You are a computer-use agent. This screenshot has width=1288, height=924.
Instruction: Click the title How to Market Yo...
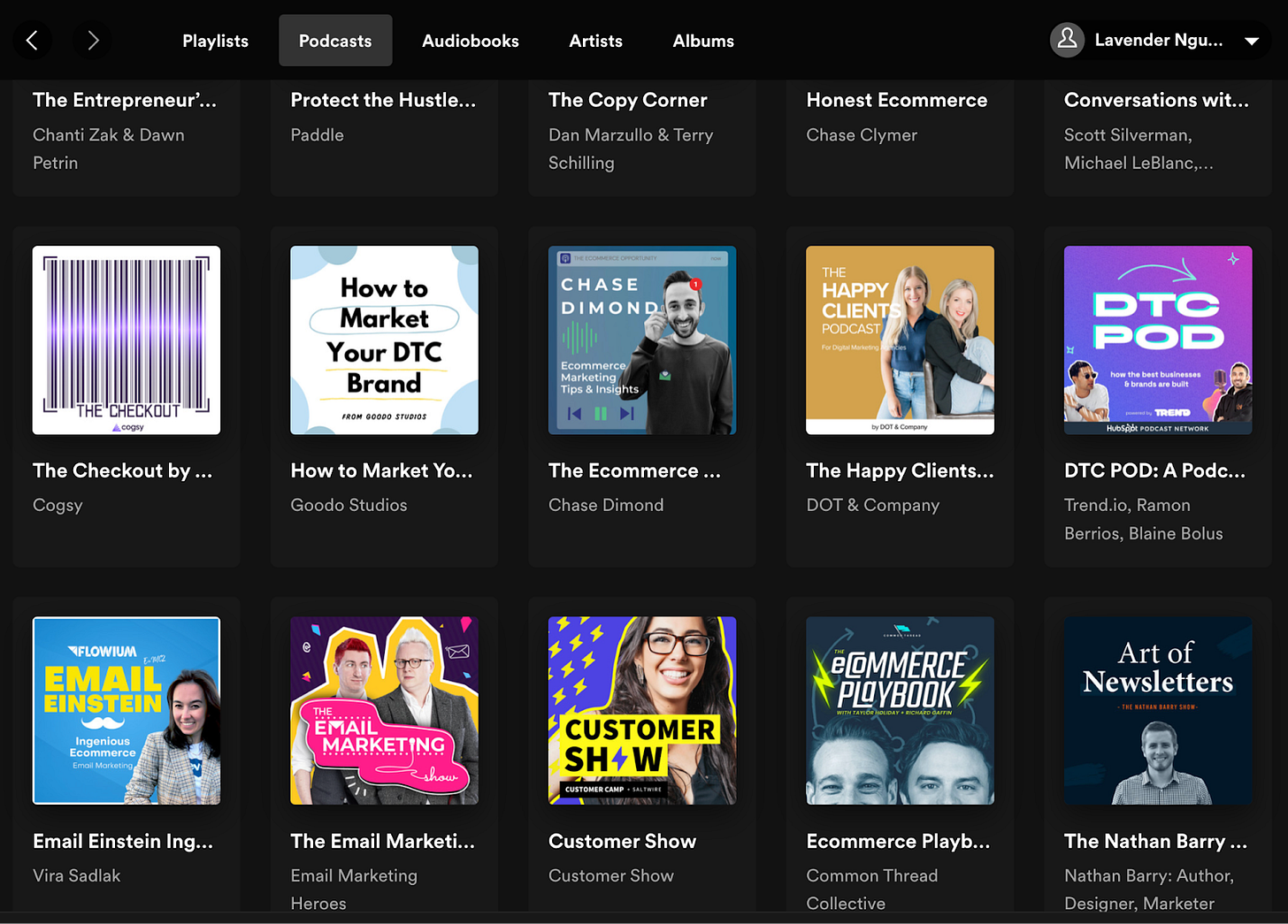381,470
